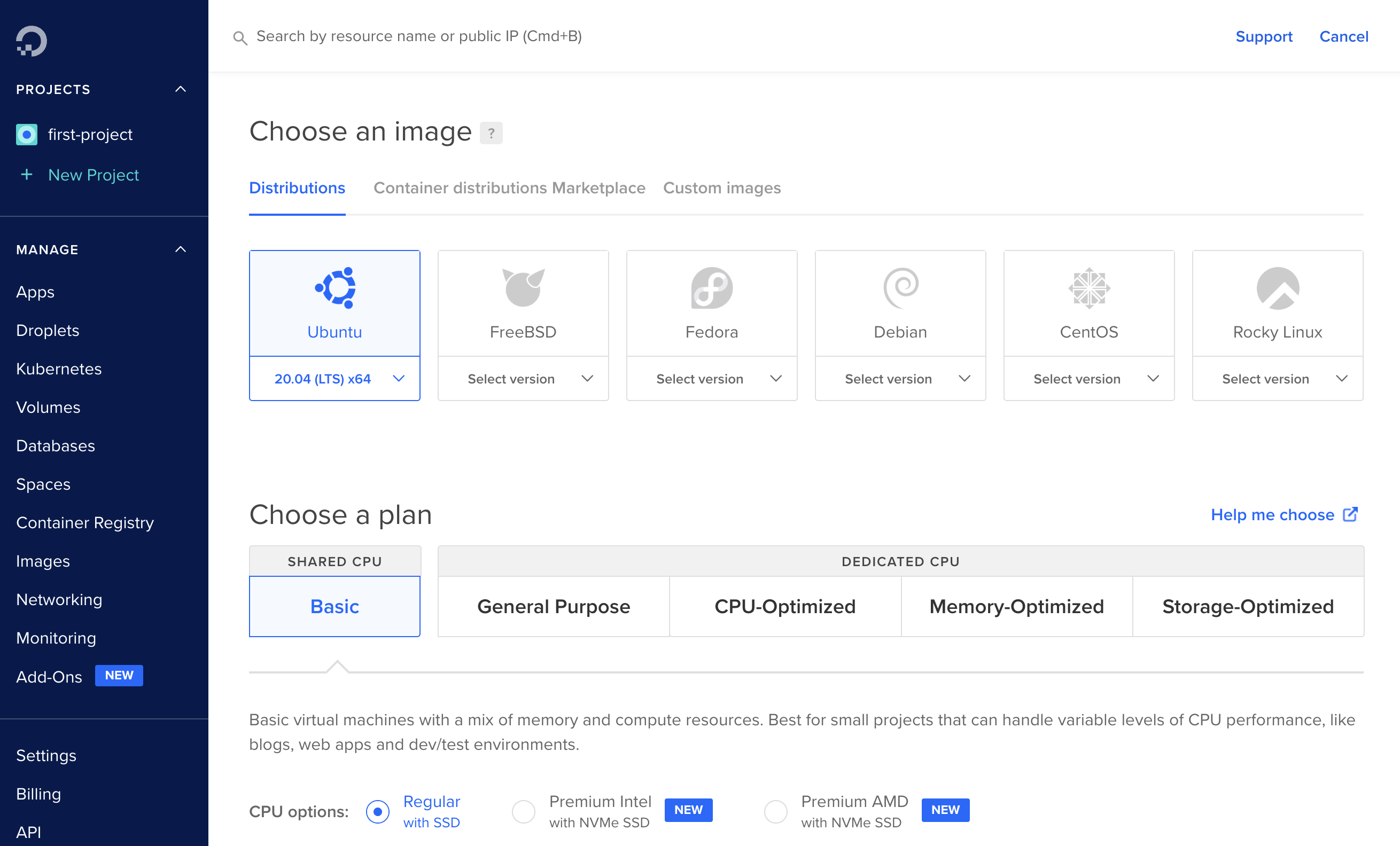Select the CentOS logo
Image resolution: width=1400 pixels, height=846 pixels.
pos(1089,287)
